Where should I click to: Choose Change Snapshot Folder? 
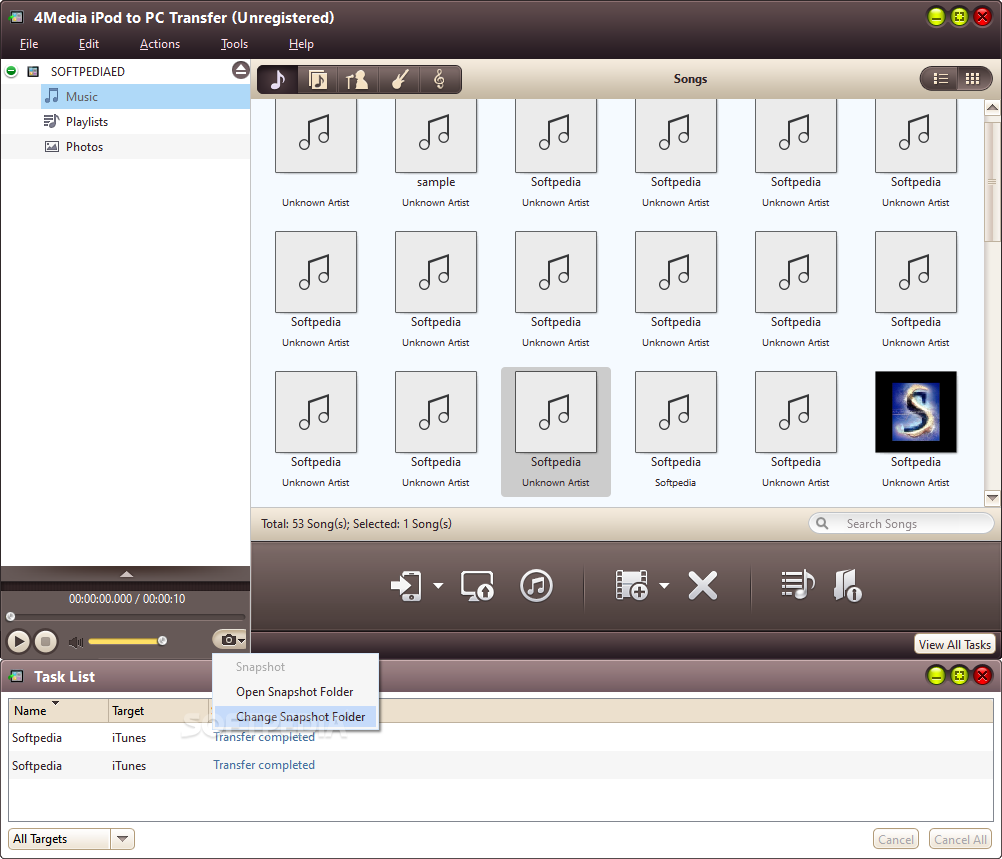295,716
